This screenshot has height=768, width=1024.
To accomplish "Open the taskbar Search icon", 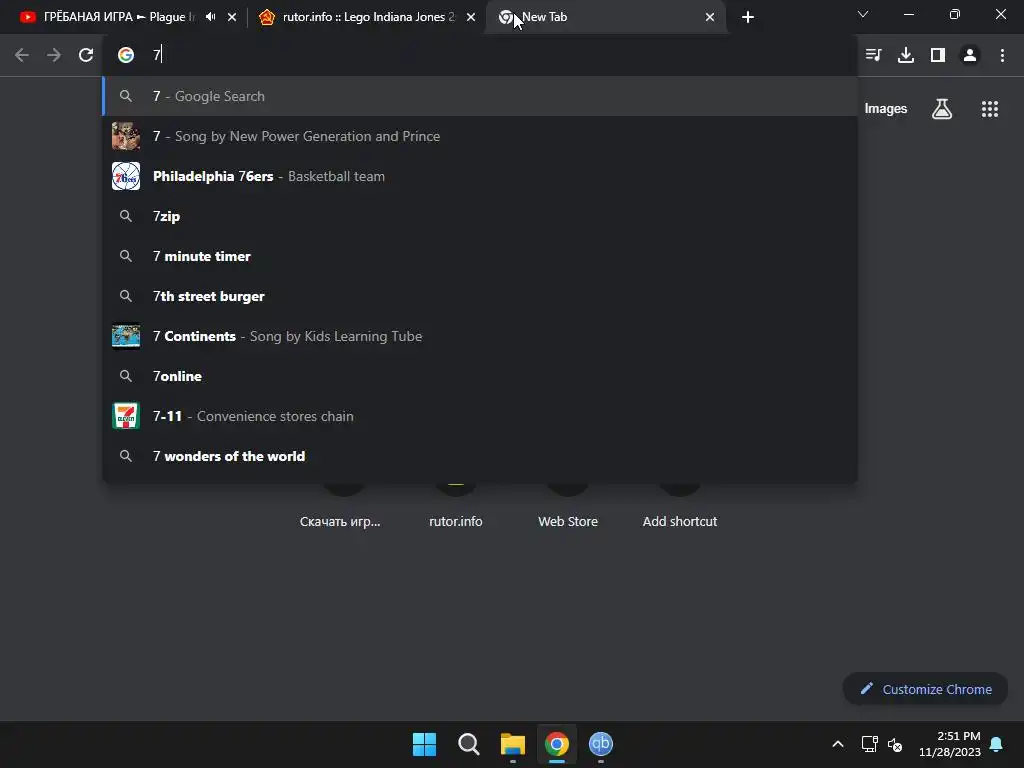I will pyautogui.click(x=469, y=744).
